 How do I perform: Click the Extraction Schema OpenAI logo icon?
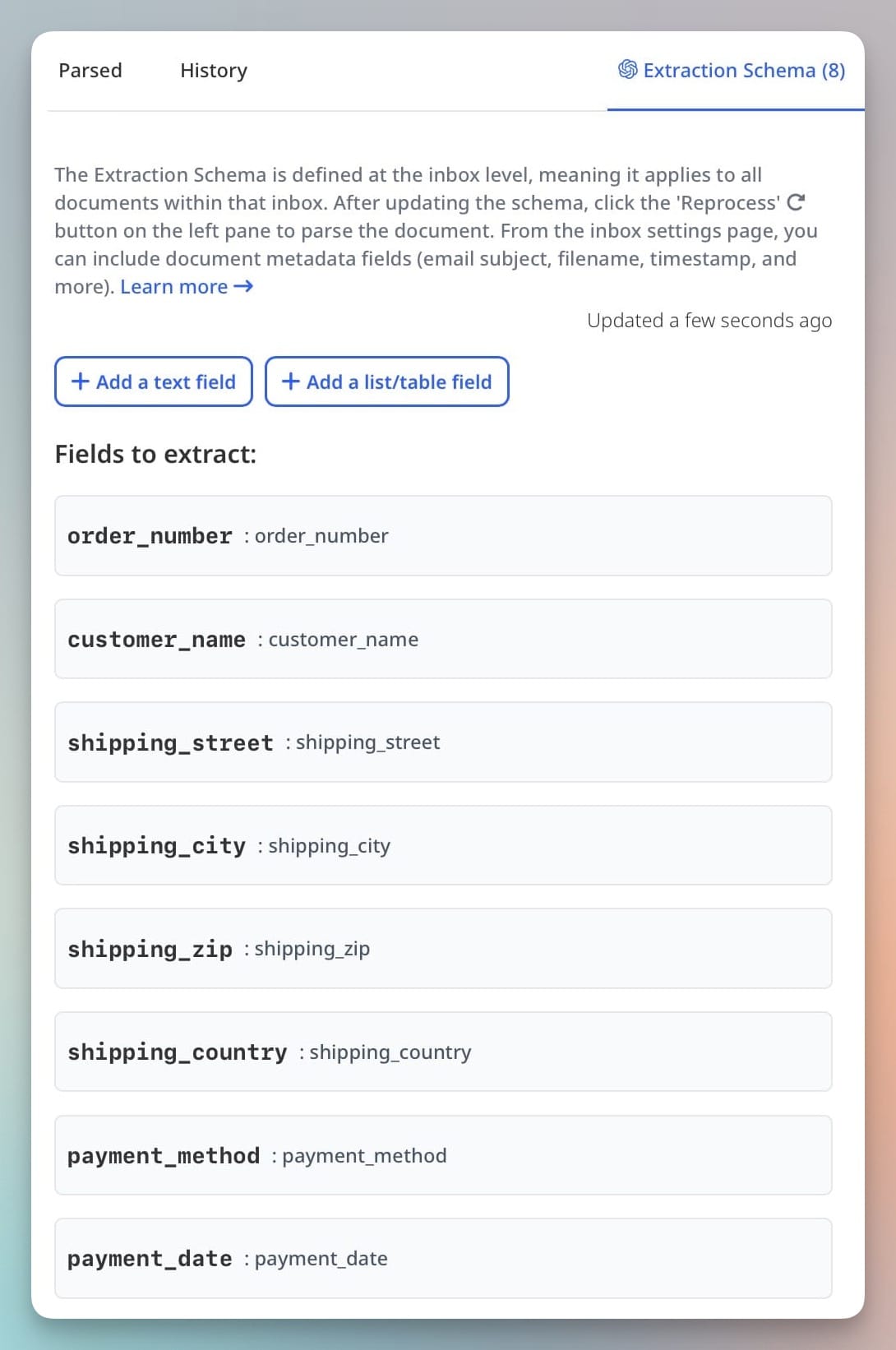coord(628,70)
